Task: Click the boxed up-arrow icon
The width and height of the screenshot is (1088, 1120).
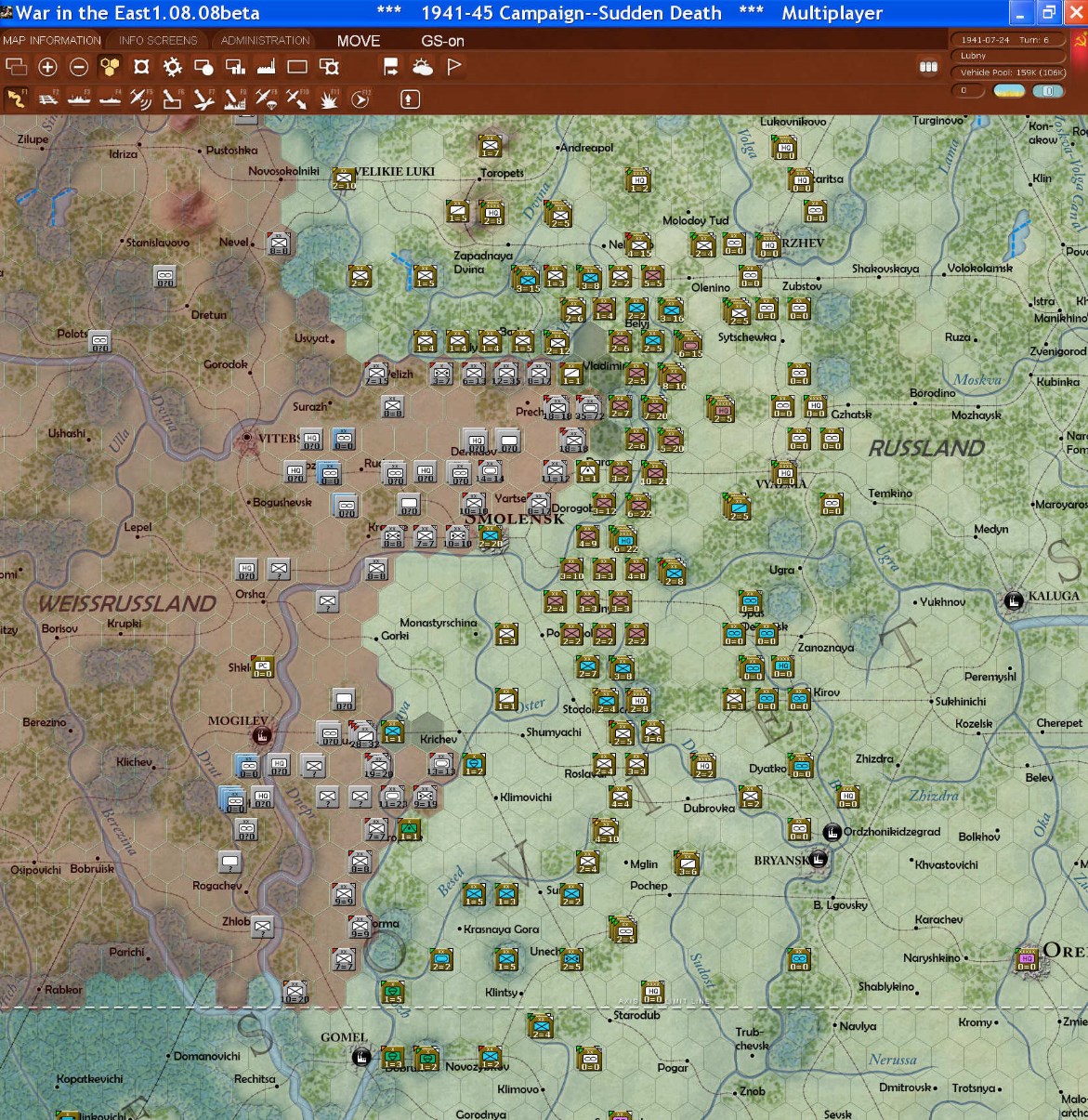Action: 410,99
